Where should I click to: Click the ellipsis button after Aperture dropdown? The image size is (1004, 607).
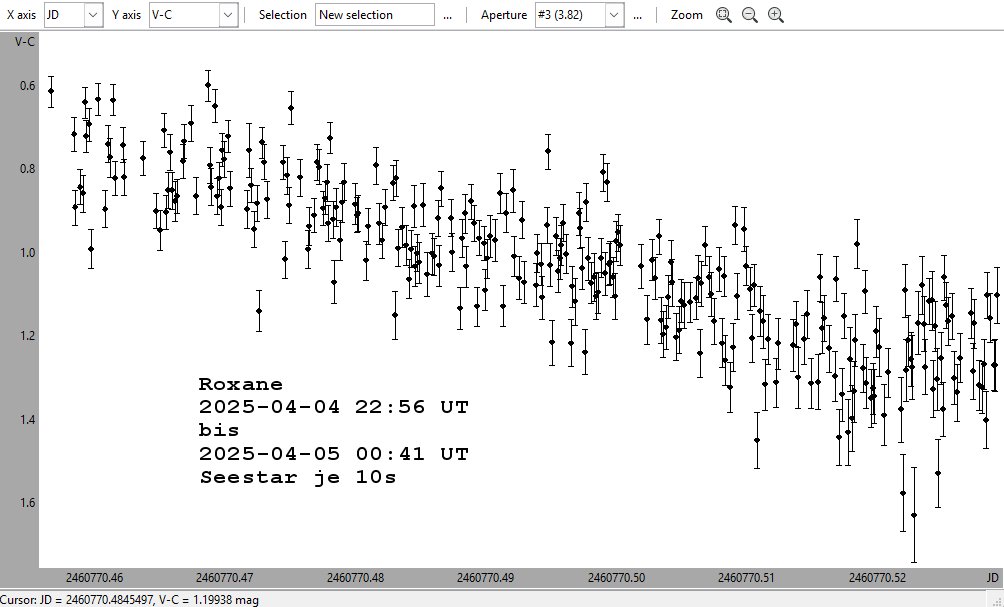click(637, 15)
